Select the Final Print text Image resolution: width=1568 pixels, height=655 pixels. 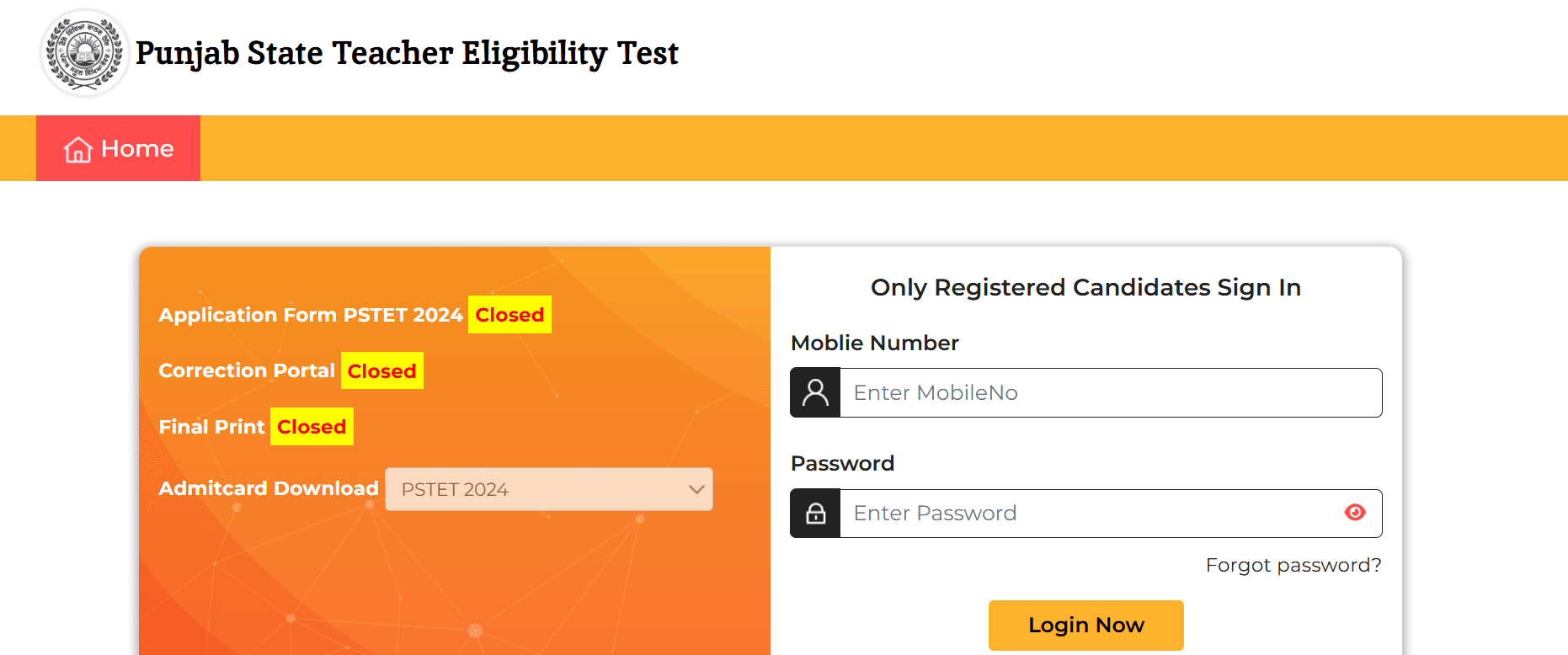pos(211,427)
